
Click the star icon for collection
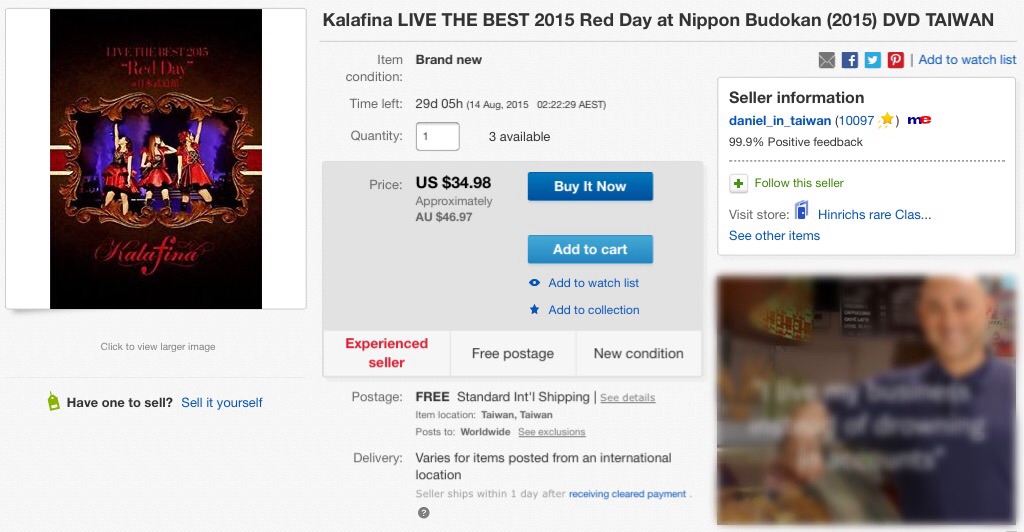[535, 310]
